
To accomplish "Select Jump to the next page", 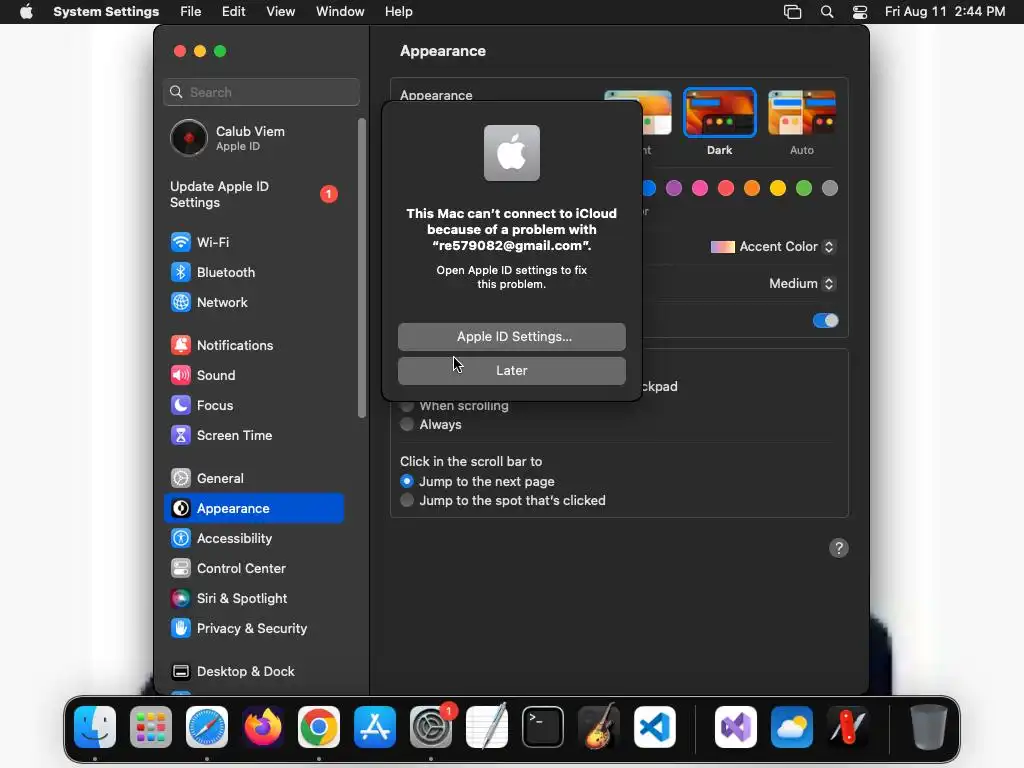I will [407, 481].
